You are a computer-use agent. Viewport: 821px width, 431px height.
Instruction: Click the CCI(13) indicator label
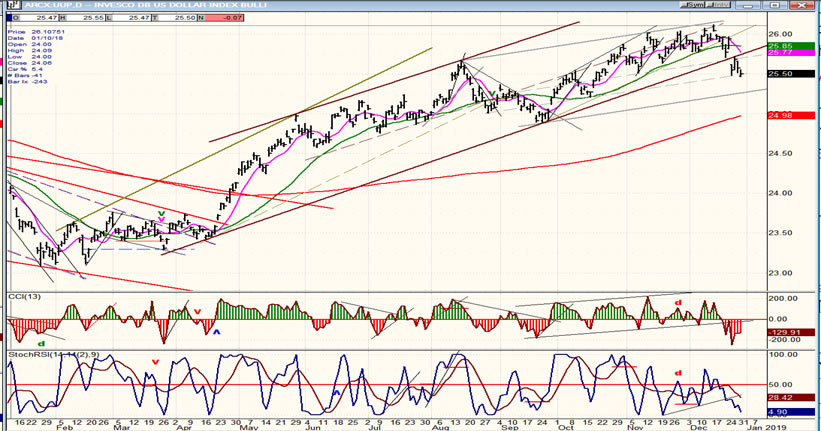[24, 297]
